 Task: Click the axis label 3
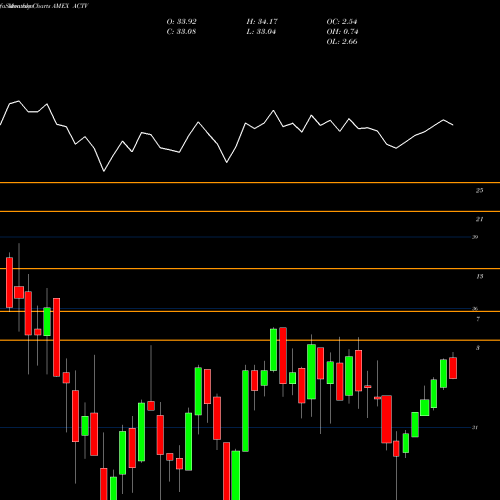point(478,348)
